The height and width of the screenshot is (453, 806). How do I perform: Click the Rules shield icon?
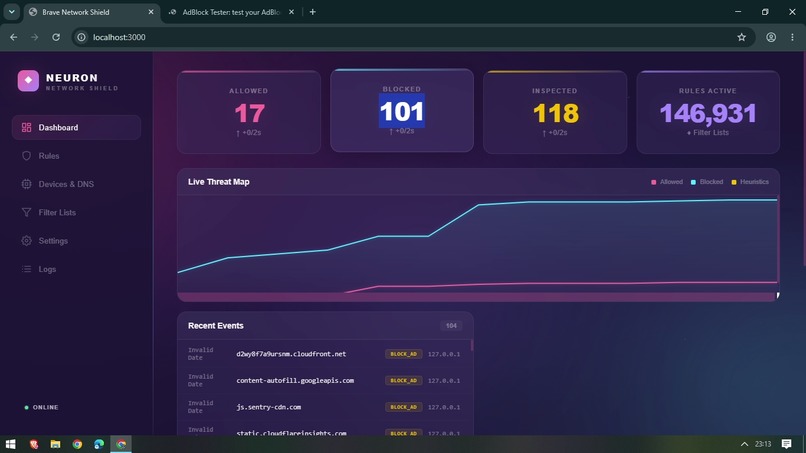click(26, 156)
